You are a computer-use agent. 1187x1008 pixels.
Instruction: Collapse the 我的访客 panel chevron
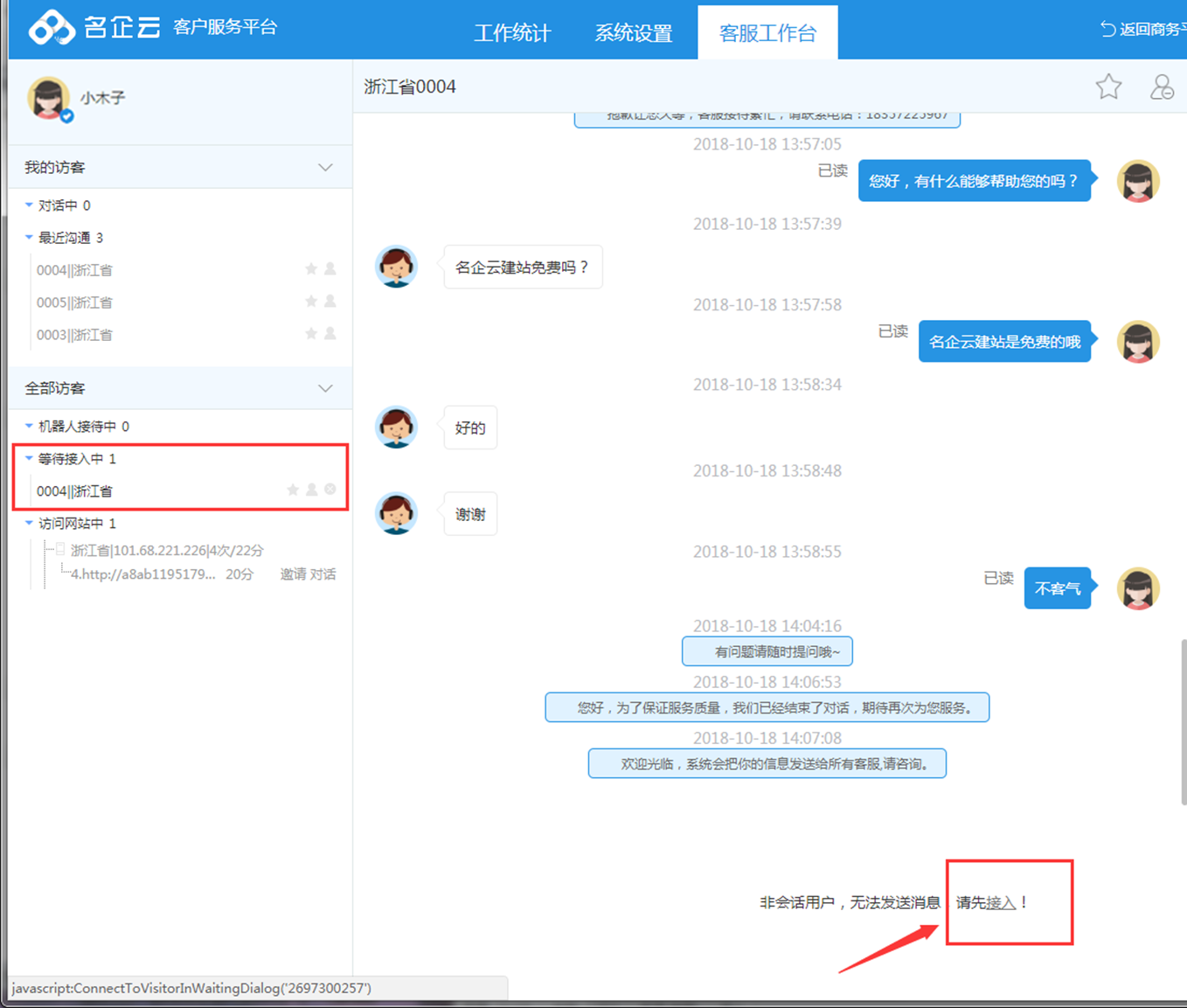coord(325,168)
